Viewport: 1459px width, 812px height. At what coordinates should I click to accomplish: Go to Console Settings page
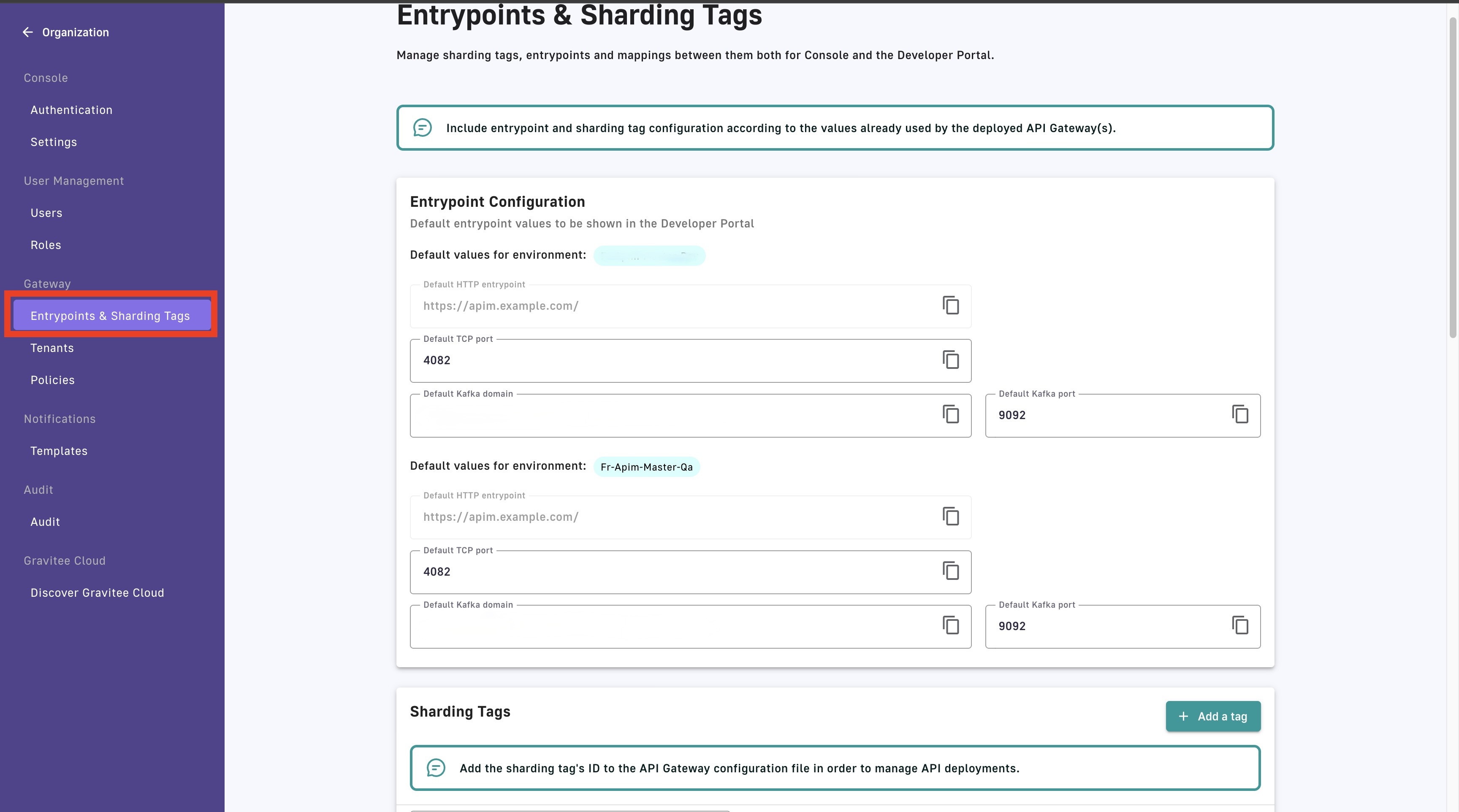tap(54, 142)
